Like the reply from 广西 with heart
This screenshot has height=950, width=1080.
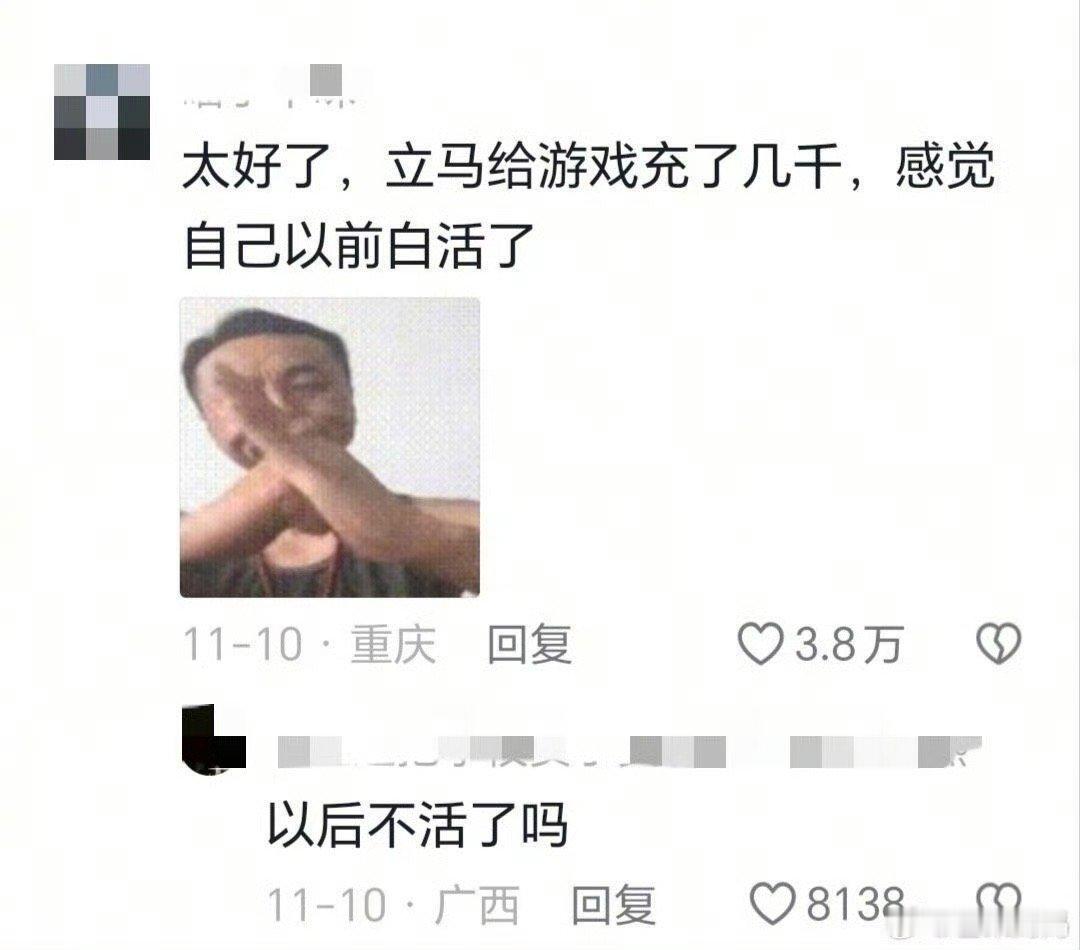pyautogui.click(x=773, y=904)
